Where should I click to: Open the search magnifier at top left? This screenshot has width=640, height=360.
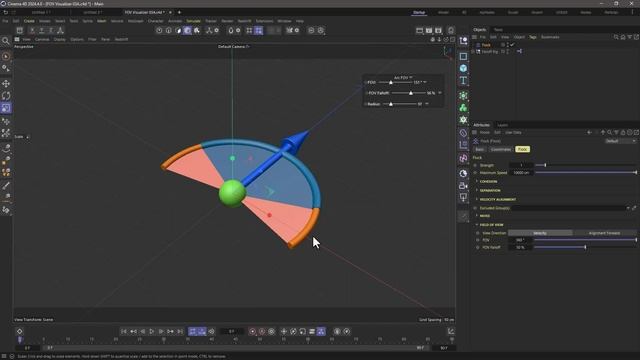(x=5, y=40)
